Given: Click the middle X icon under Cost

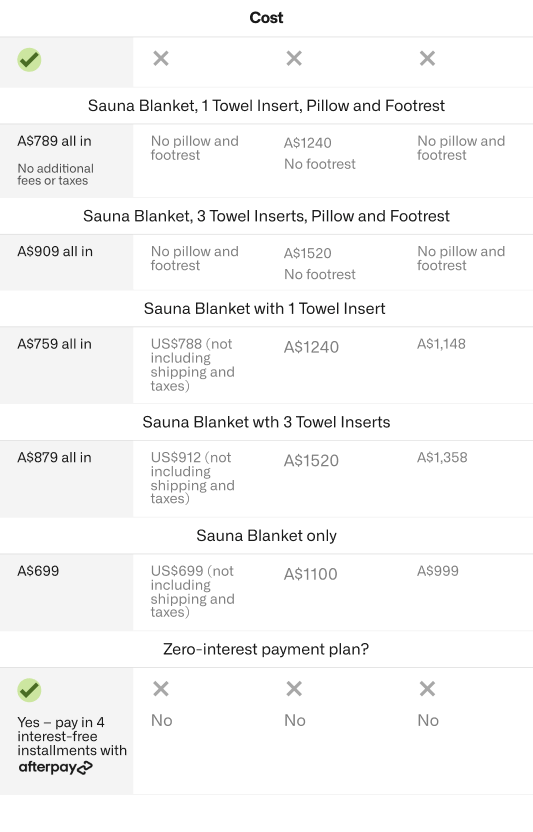Looking at the screenshot, I should [294, 58].
